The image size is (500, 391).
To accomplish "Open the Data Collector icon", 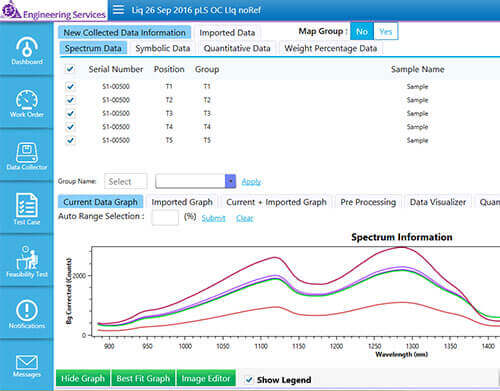I will (27, 152).
